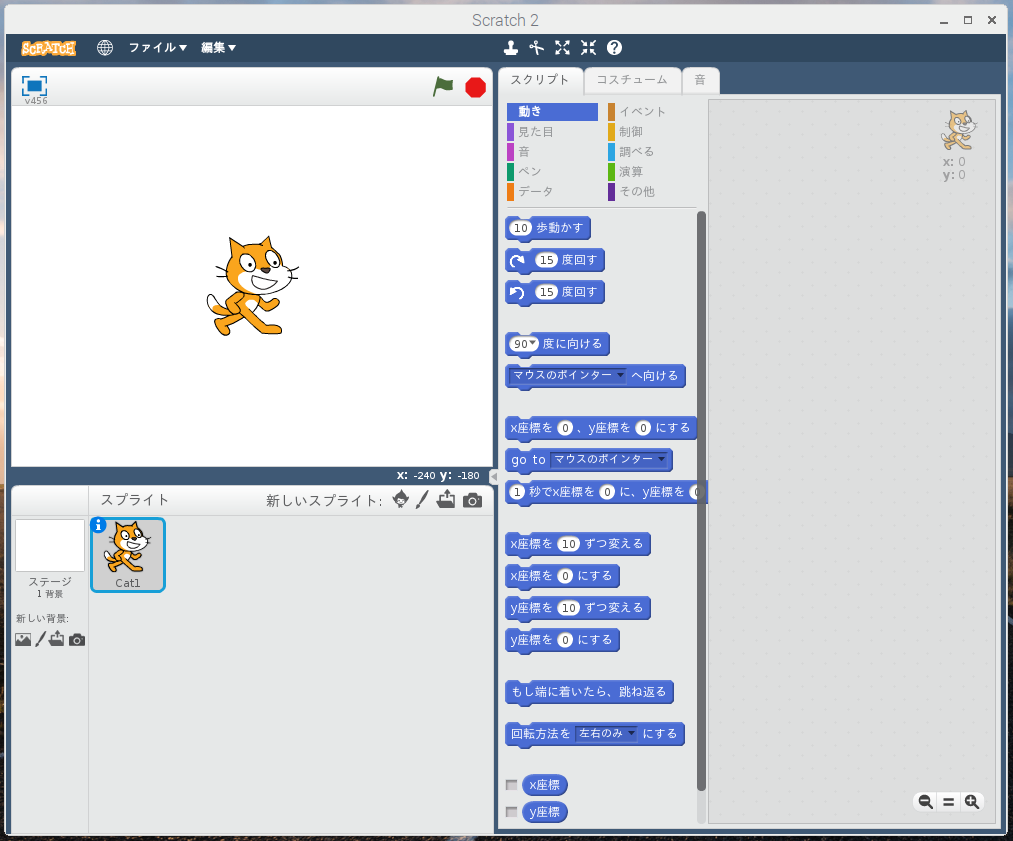Open マウスのポインター dropdown in へ向ける block
This screenshot has height=841, width=1013.
568,375
